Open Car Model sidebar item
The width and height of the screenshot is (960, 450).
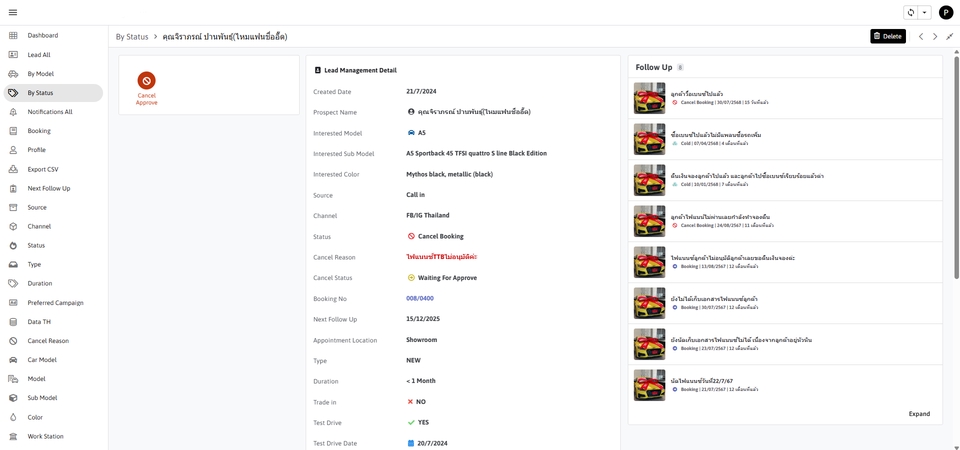coord(42,360)
